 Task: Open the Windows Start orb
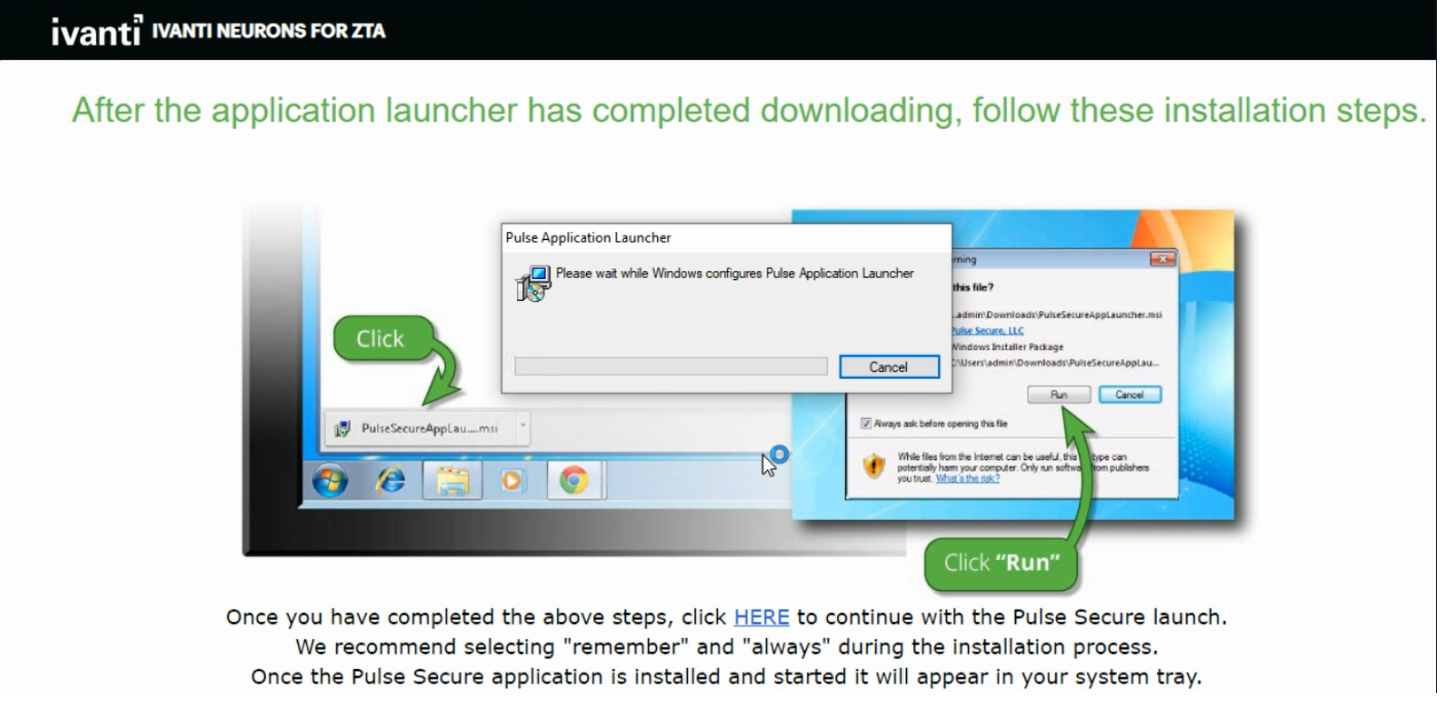pos(329,483)
